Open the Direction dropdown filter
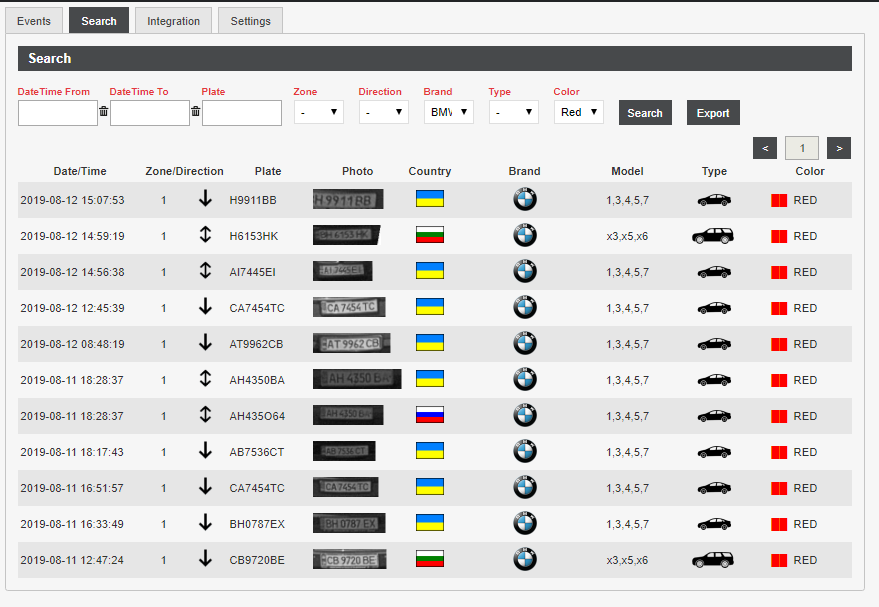The height and width of the screenshot is (607, 879). point(383,112)
